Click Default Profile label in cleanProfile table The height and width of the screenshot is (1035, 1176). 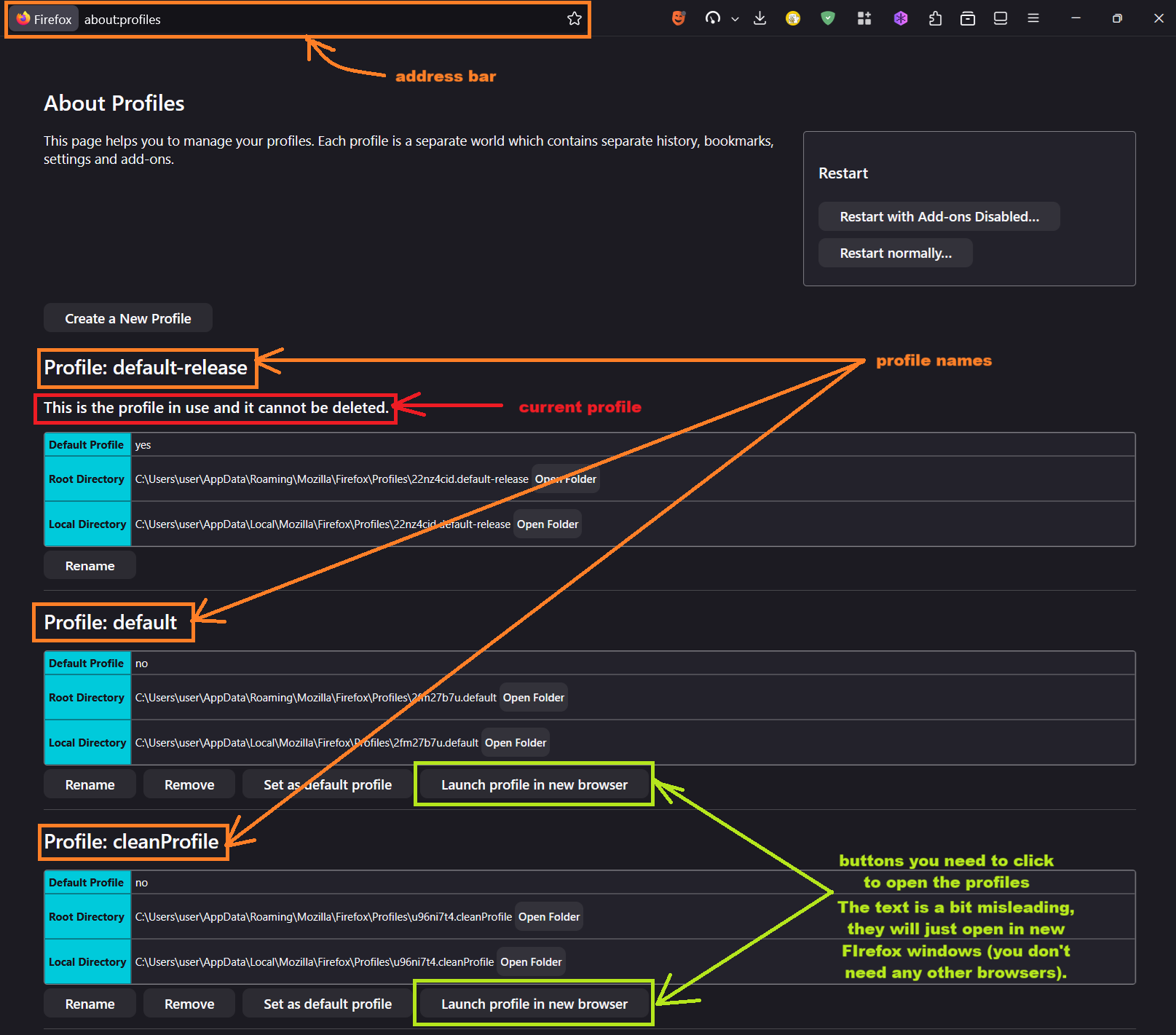click(x=86, y=883)
